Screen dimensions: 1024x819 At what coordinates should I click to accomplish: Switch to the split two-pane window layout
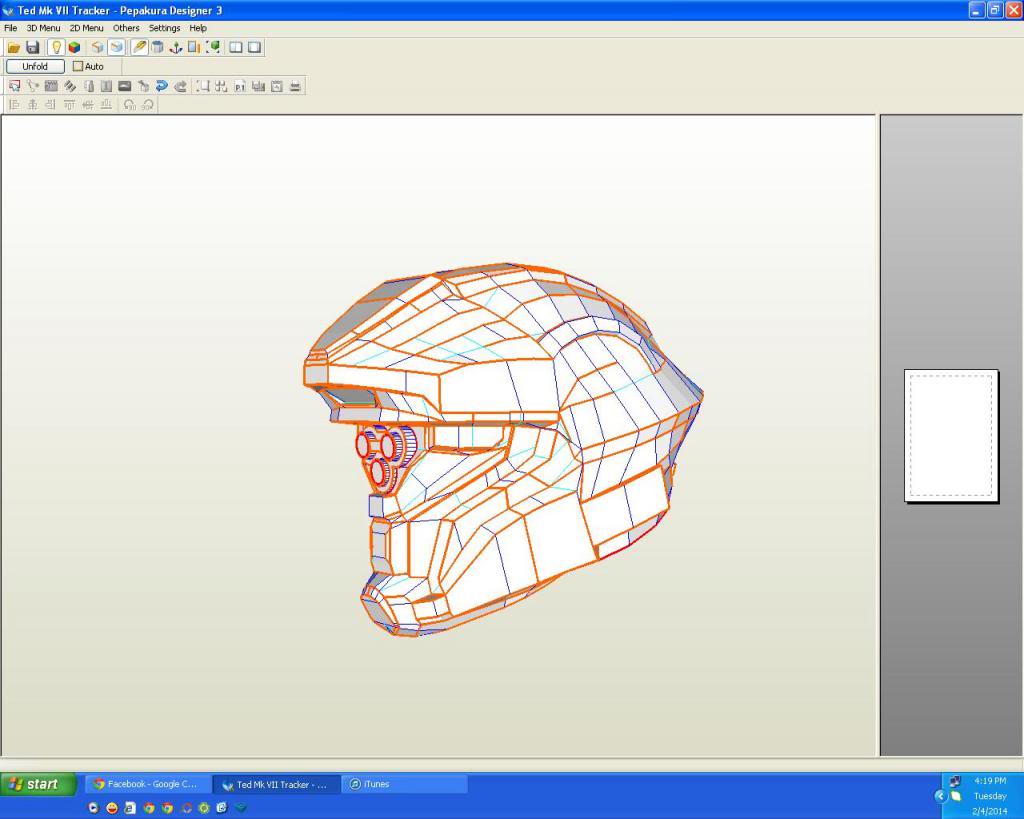236,47
